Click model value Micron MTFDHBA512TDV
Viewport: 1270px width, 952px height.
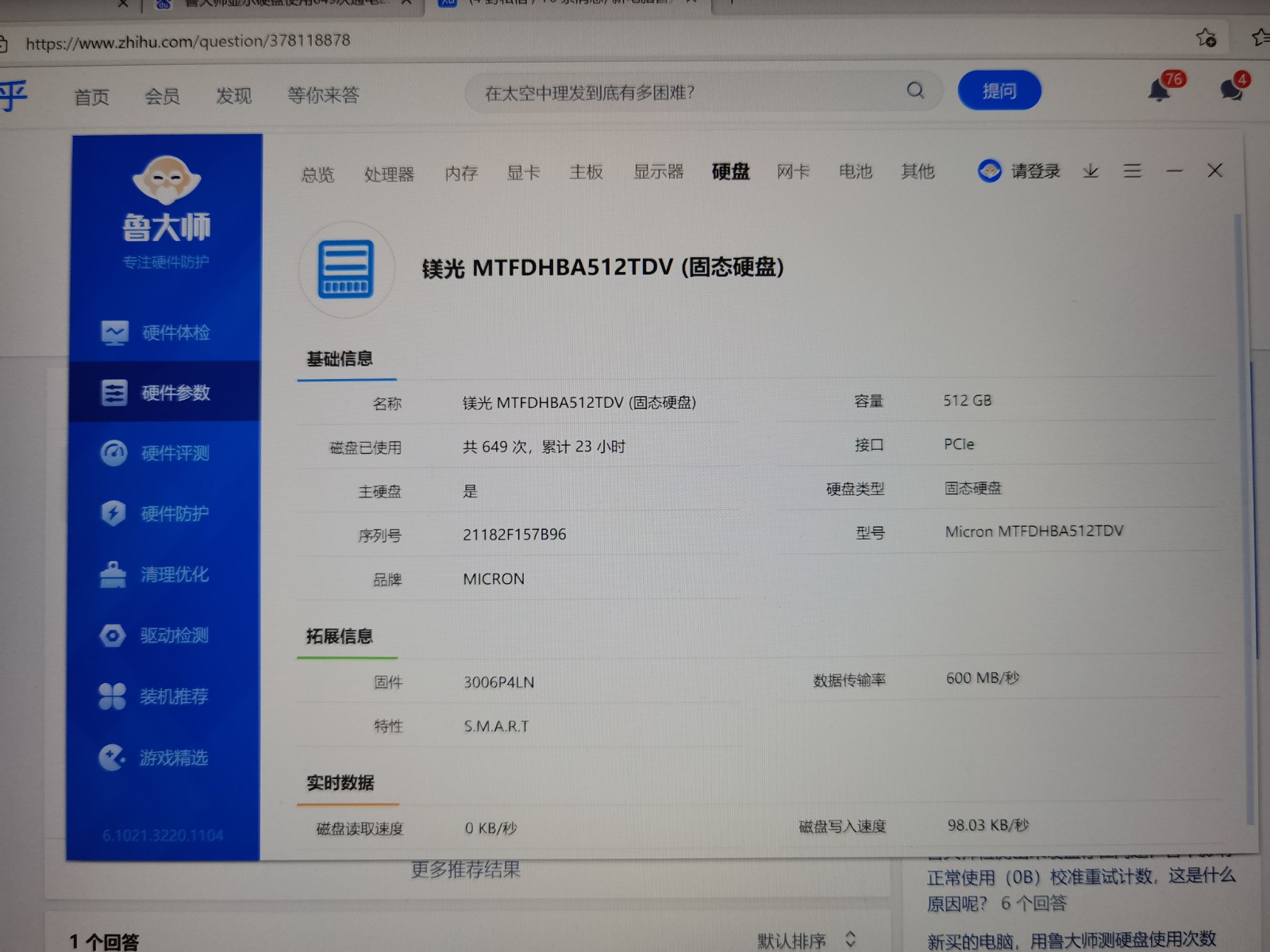click(x=1034, y=531)
